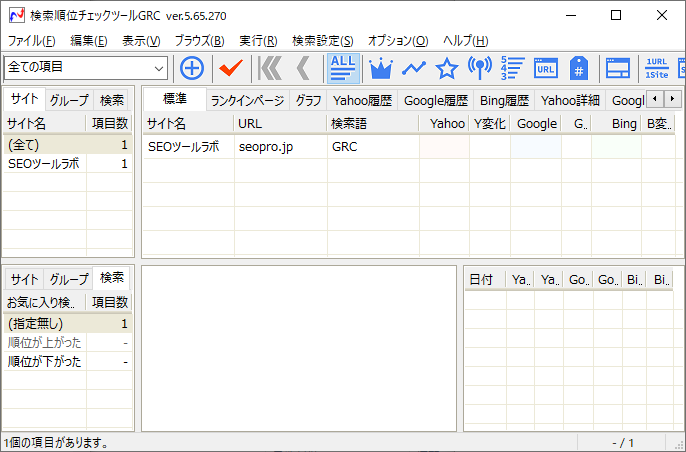The height and width of the screenshot is (452, 686).
Task: Click the star favorites icon
Action: (447, 69)
